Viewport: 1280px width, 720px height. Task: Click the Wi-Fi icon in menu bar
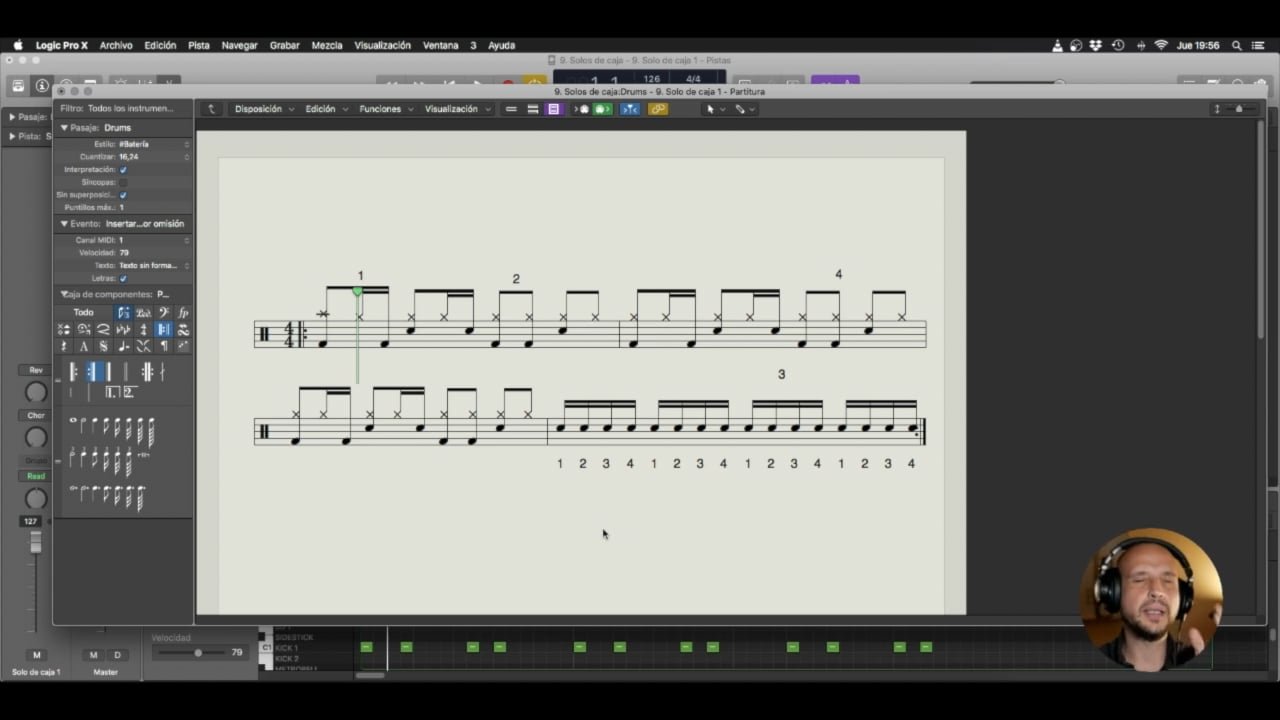tap(1161, 45)
